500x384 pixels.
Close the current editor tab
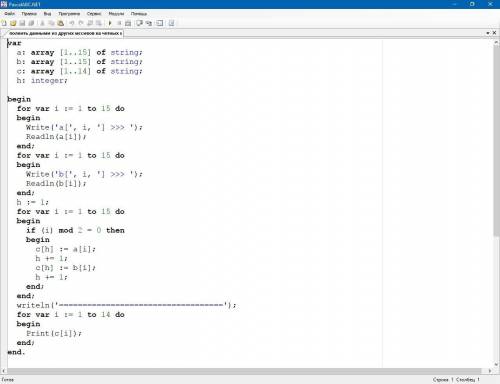[494, 33]
